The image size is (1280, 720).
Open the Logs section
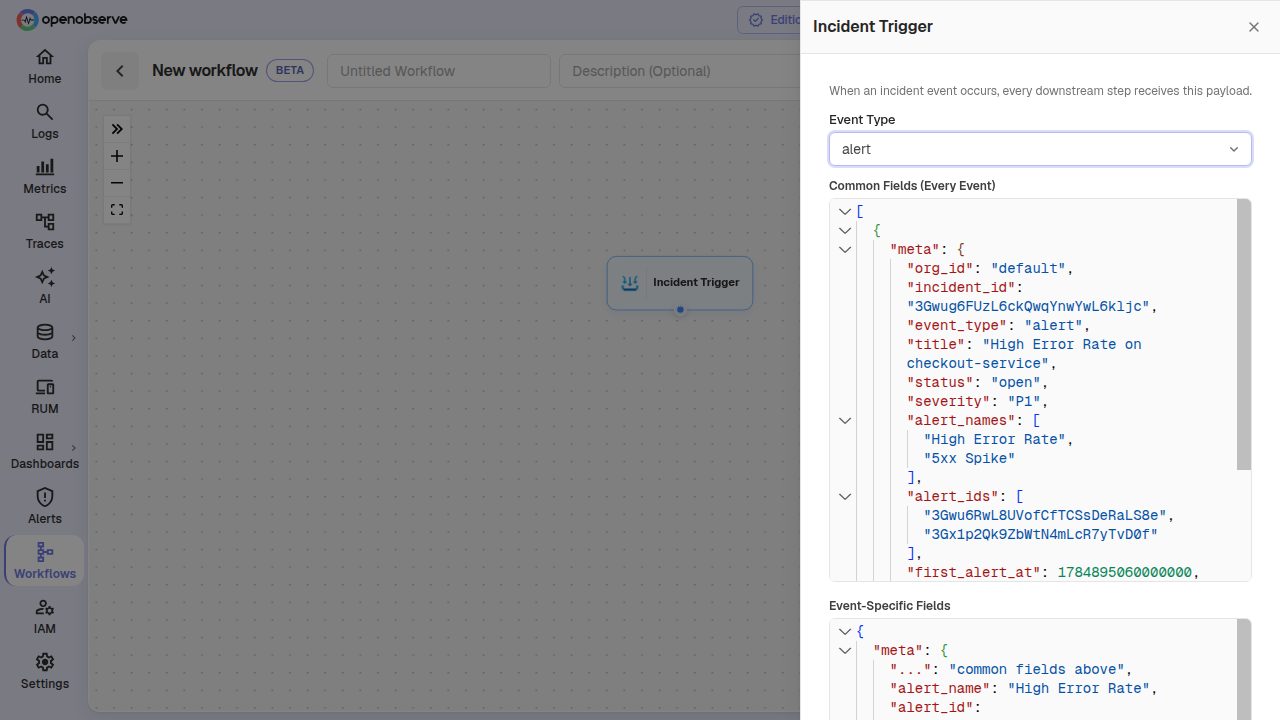[x=44, y=122]
